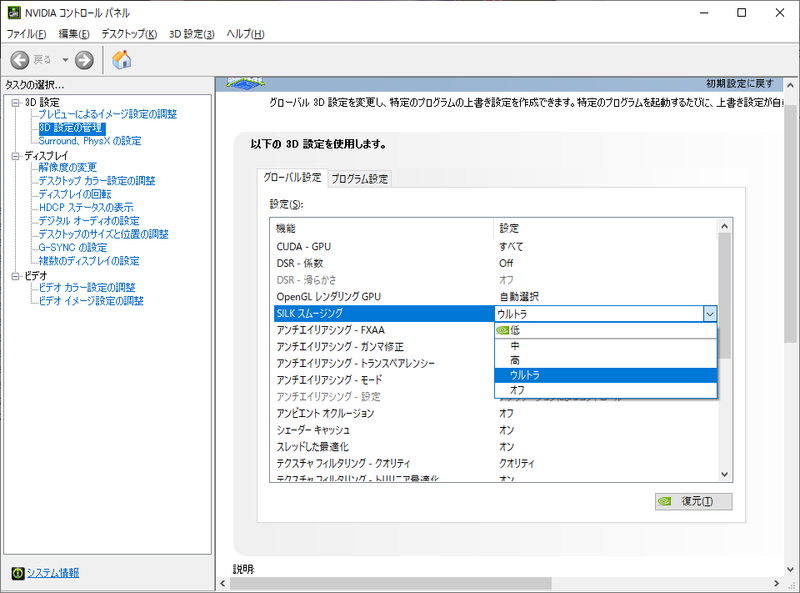Select the シェーダー キャッシュ row

[495, 430]
